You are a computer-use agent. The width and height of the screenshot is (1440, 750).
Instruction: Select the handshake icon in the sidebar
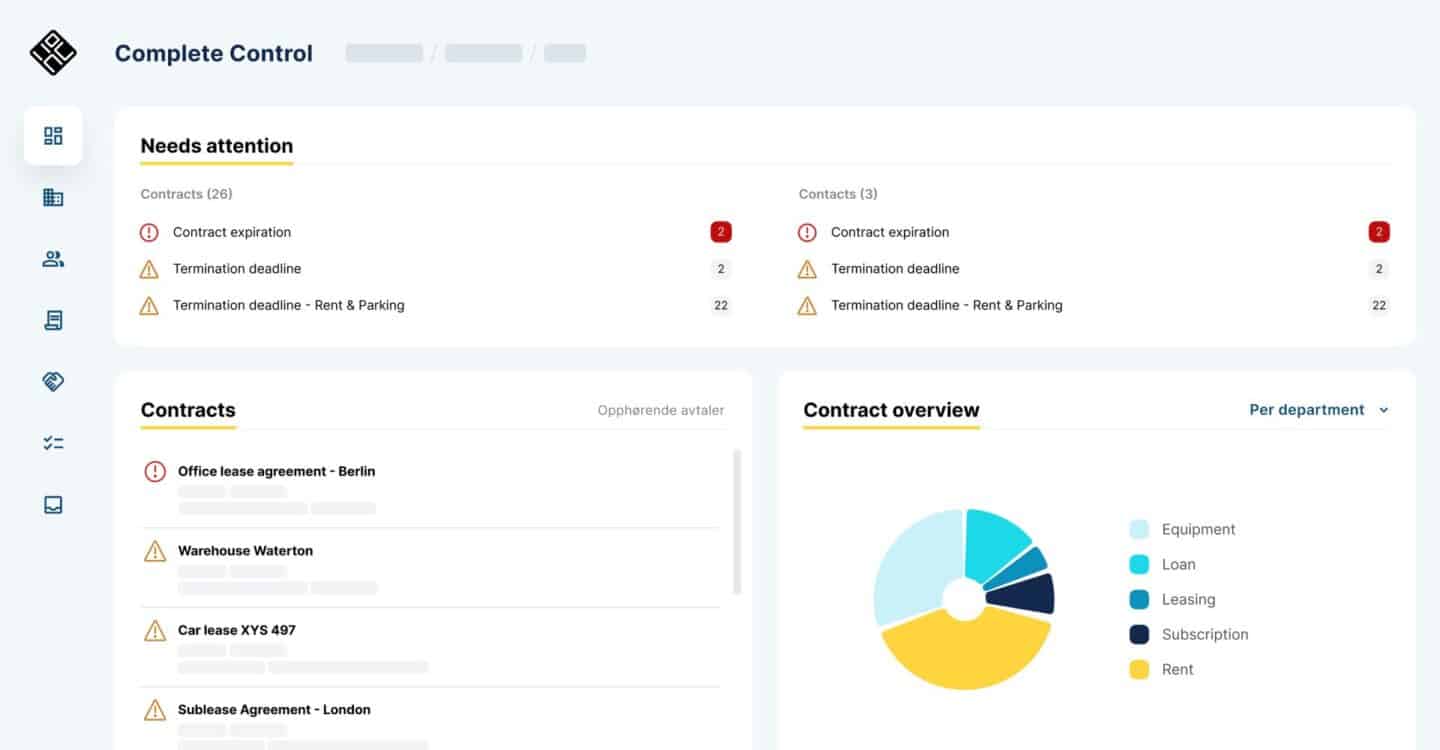[x=53, y=381]
